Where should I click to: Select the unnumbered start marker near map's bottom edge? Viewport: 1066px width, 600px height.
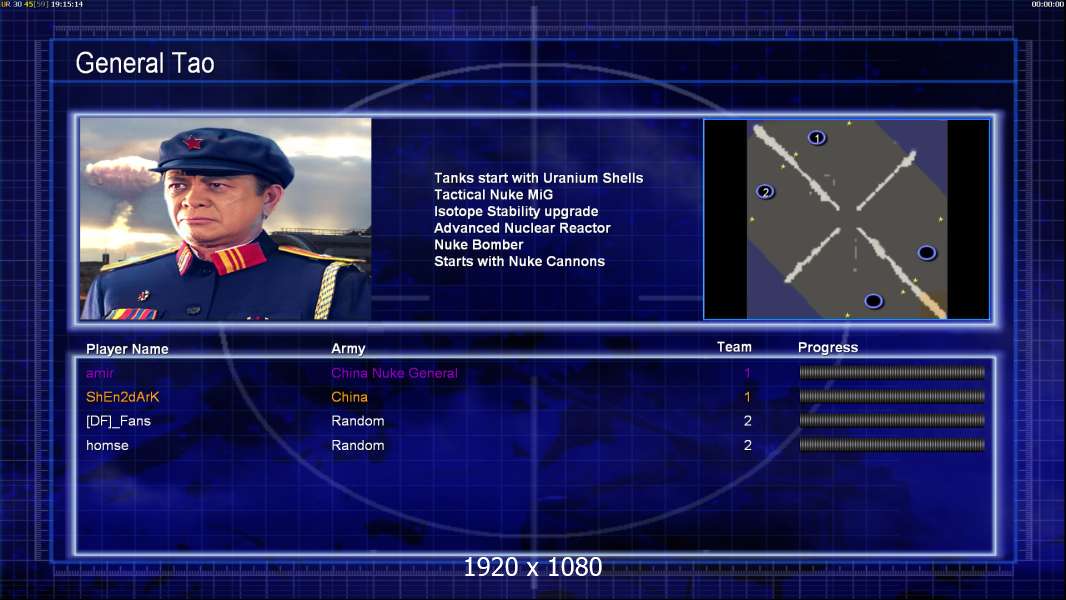point(873,300)
